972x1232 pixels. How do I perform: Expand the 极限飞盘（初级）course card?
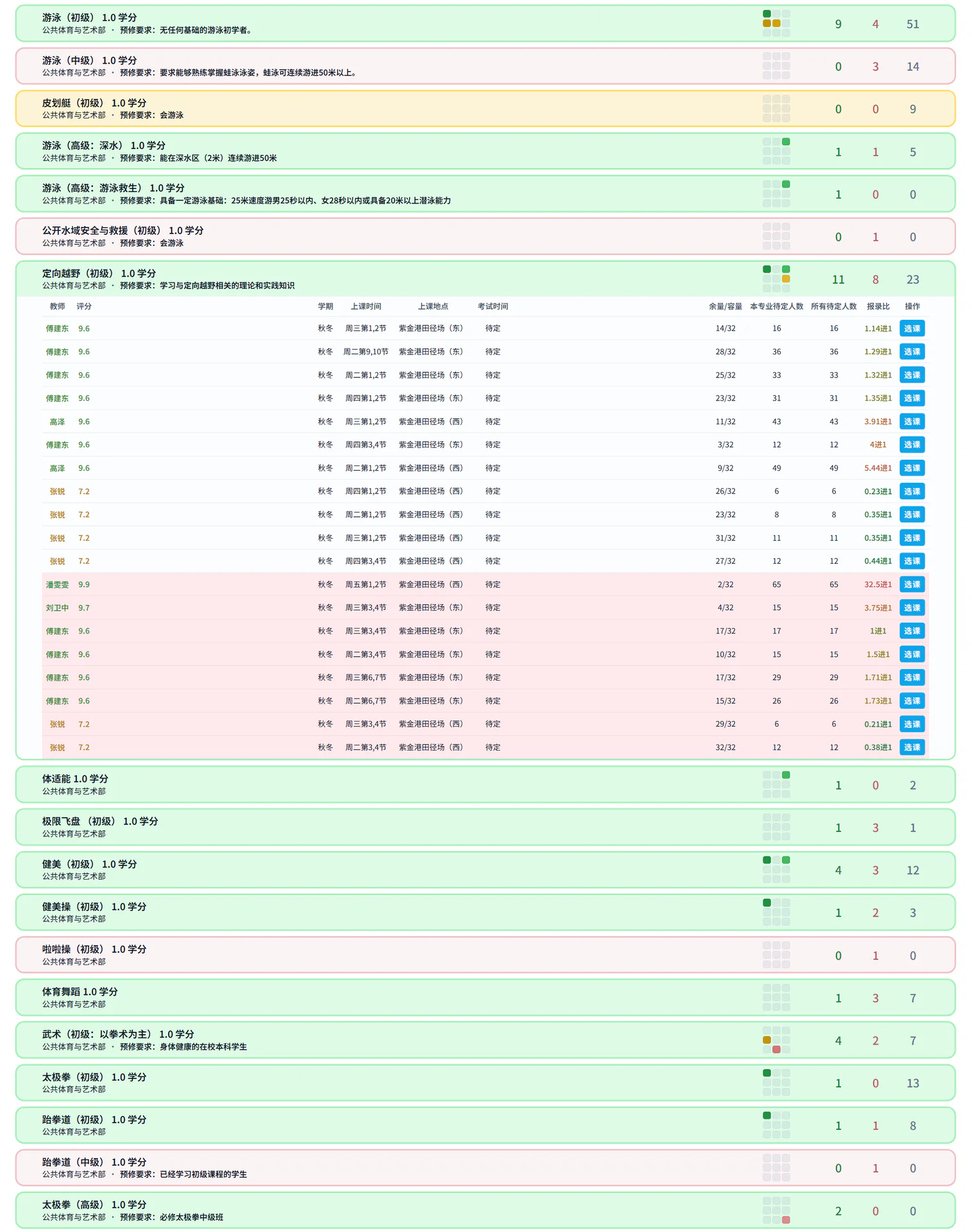pos(485,827)
